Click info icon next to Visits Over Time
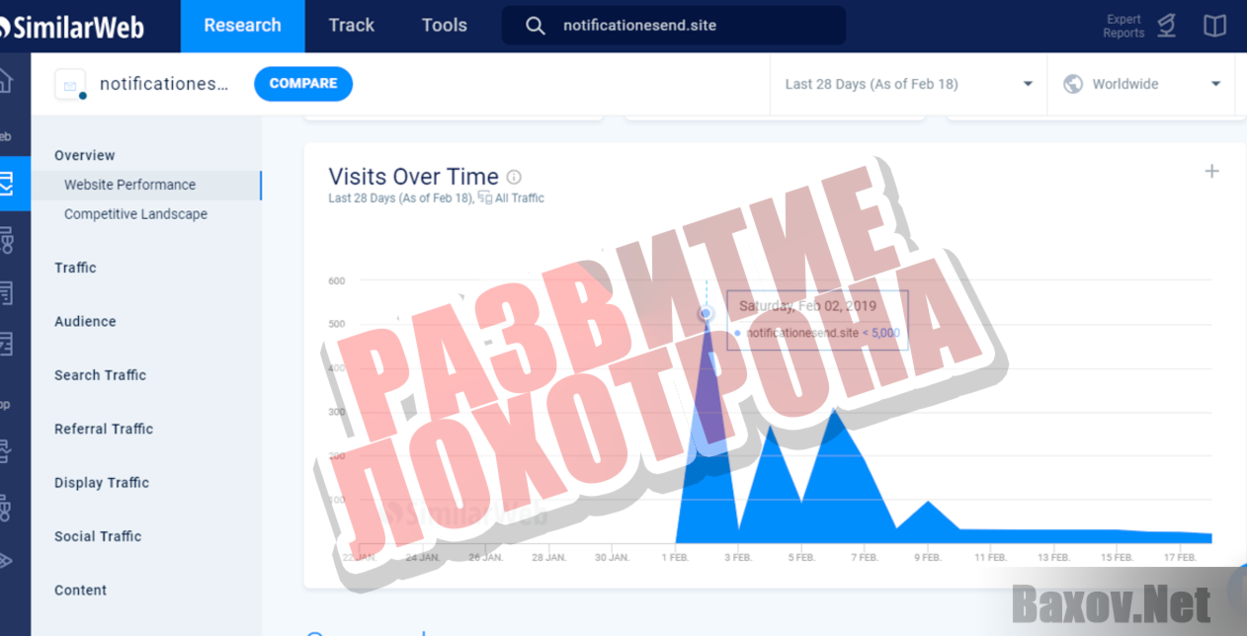Viewport: 1247px width, 636px height. (514, 177)
